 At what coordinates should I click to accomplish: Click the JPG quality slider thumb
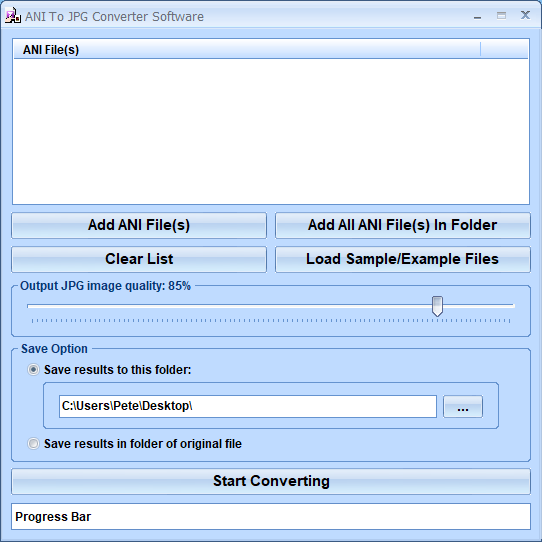click(x=437, y=306)
